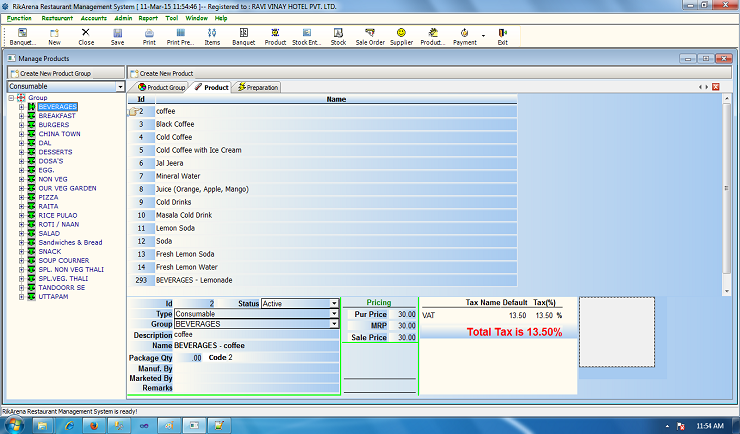The height and width of the screenshot is (434, 740).
Task: Open Sale Order from the toolbar
Action: coord(370,37)
